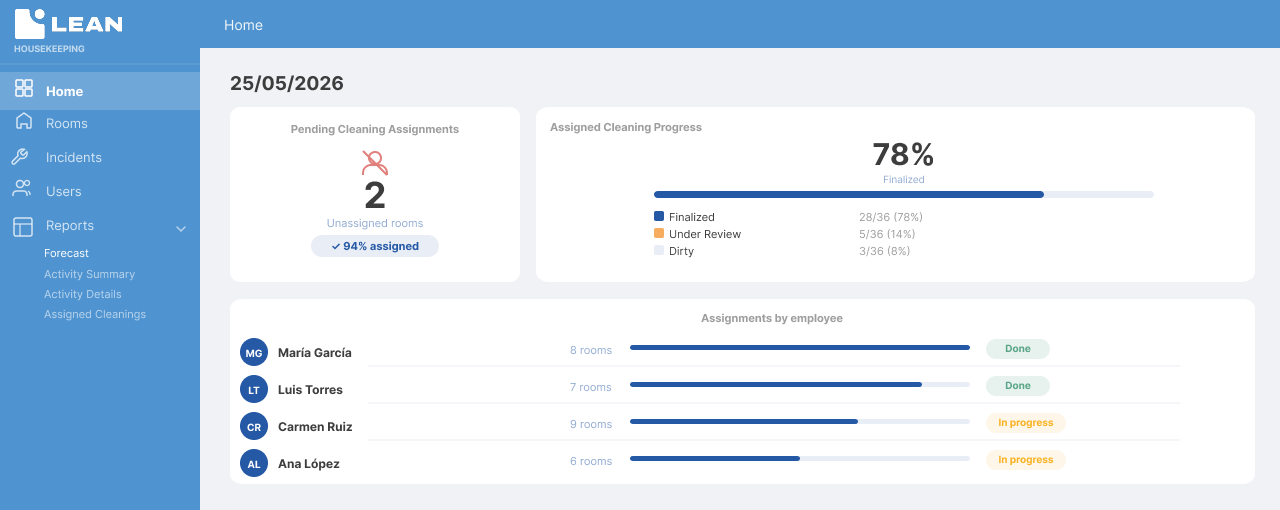The width and height of the screenshot is (1280, 510).
Task: Open the Activity Details report
Action: 83,294
